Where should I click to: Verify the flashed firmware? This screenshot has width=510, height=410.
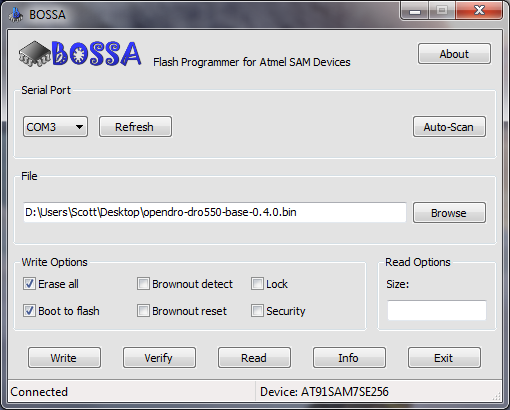point(159,358)
